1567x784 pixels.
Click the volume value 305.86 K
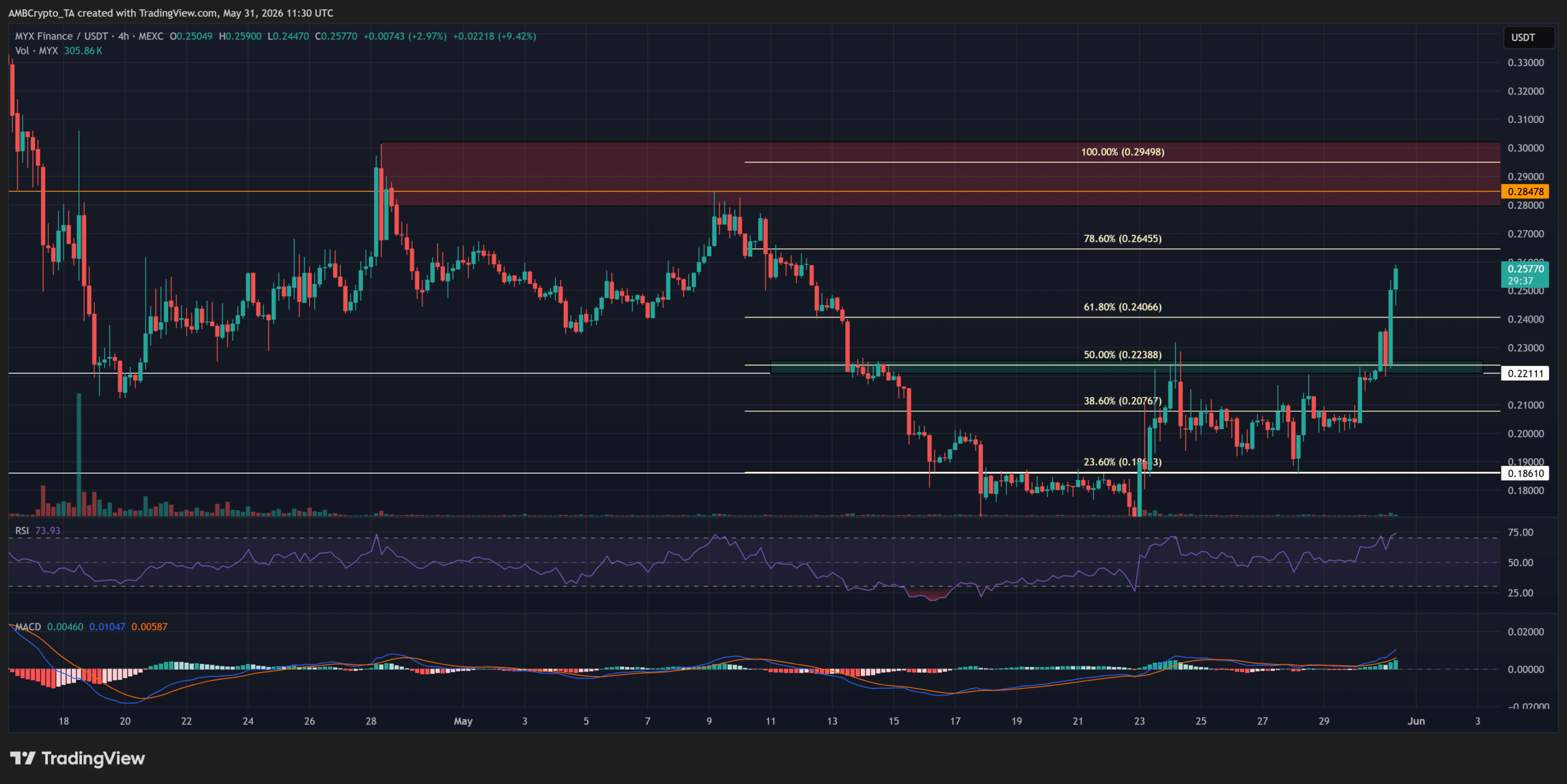point(83,51)
